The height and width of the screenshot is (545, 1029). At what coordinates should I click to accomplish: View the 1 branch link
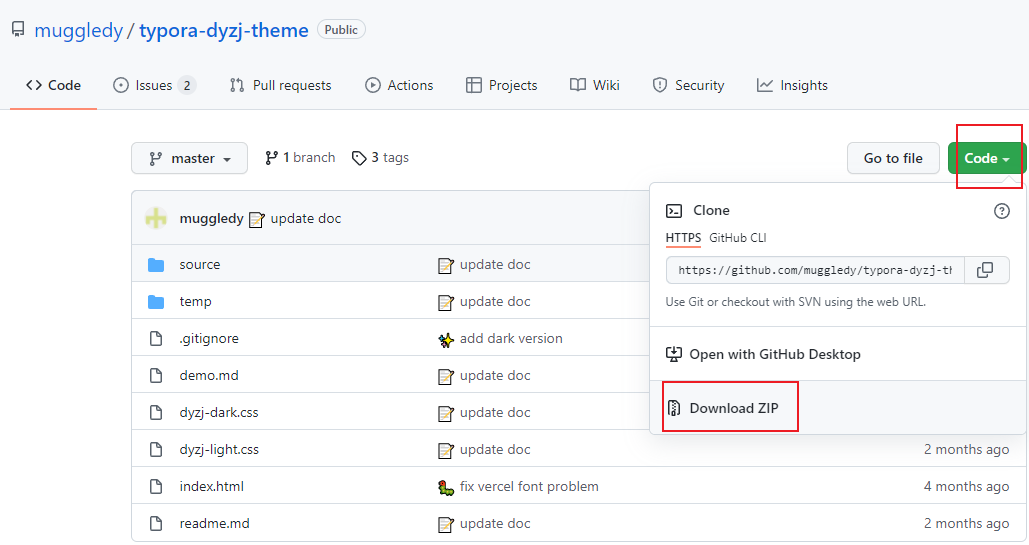(300, 158)
